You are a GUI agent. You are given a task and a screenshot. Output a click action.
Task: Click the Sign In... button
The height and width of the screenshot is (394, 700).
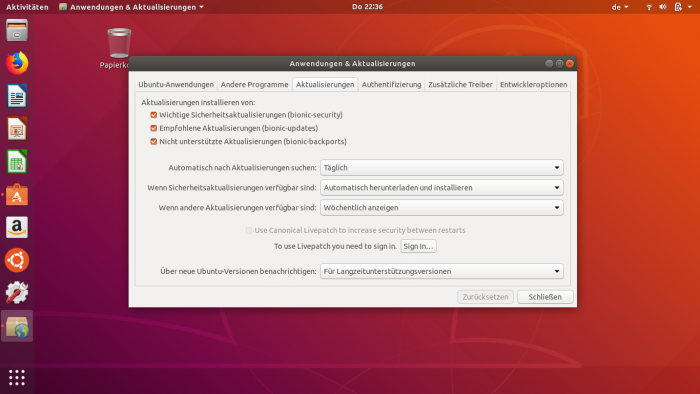[418, 246]
